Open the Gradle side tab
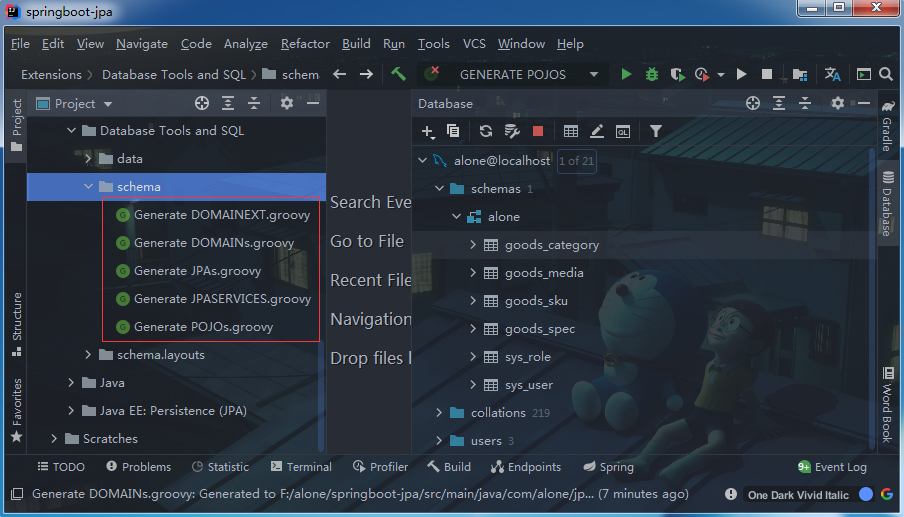This screenshot has width=904, height=517. (x=888, y=126)
